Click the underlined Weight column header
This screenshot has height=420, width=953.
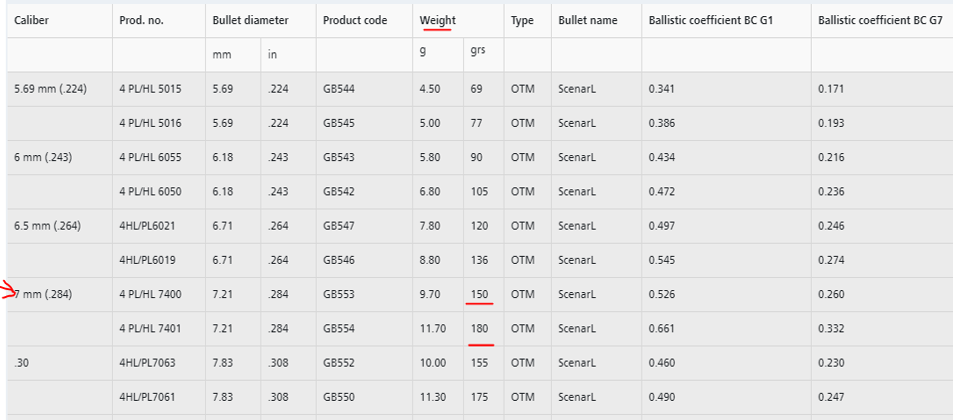point(436,20)
